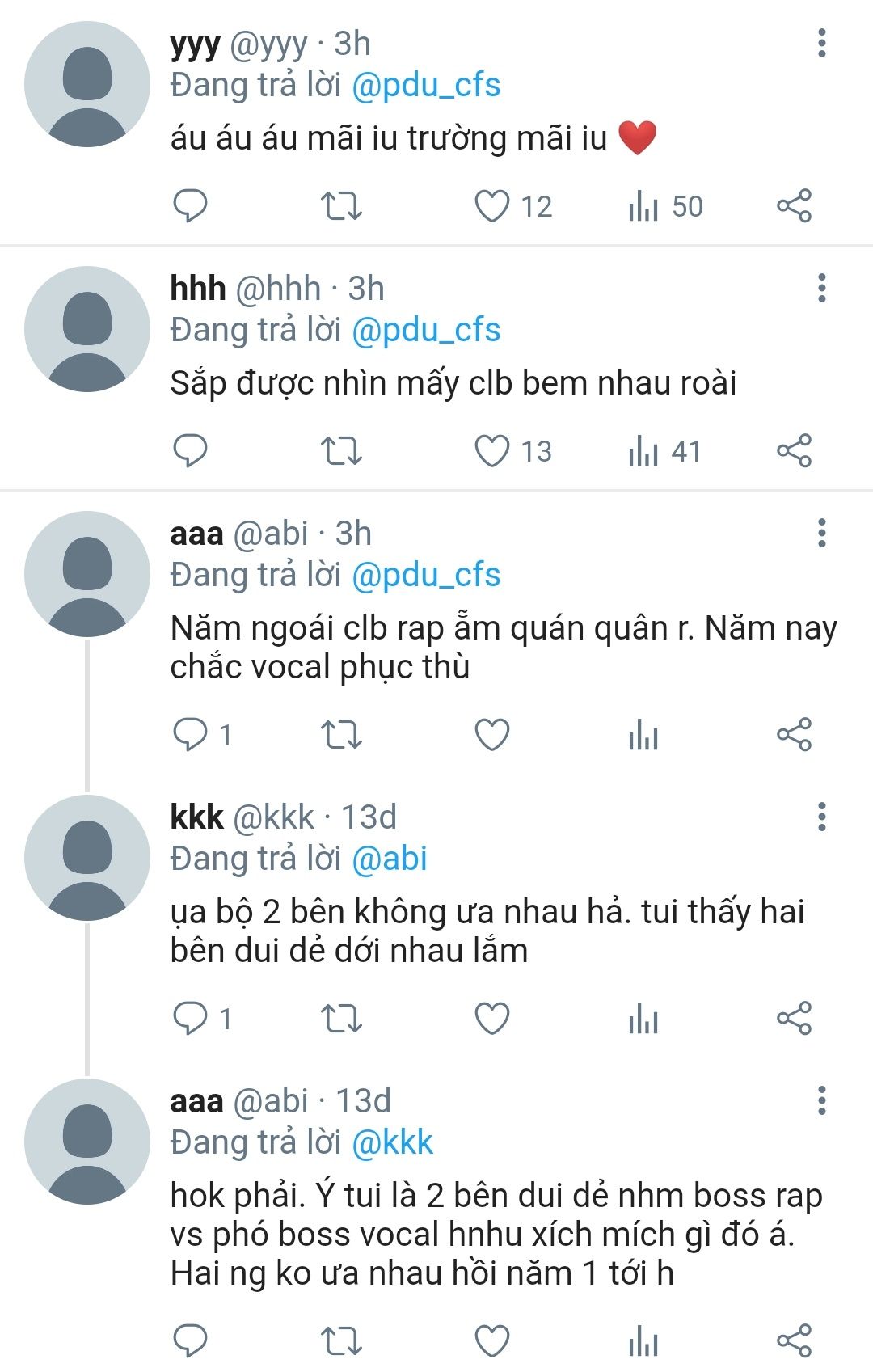View analytics of aaa's last reply
The image size is (873, 1372).
(643, 1340)
